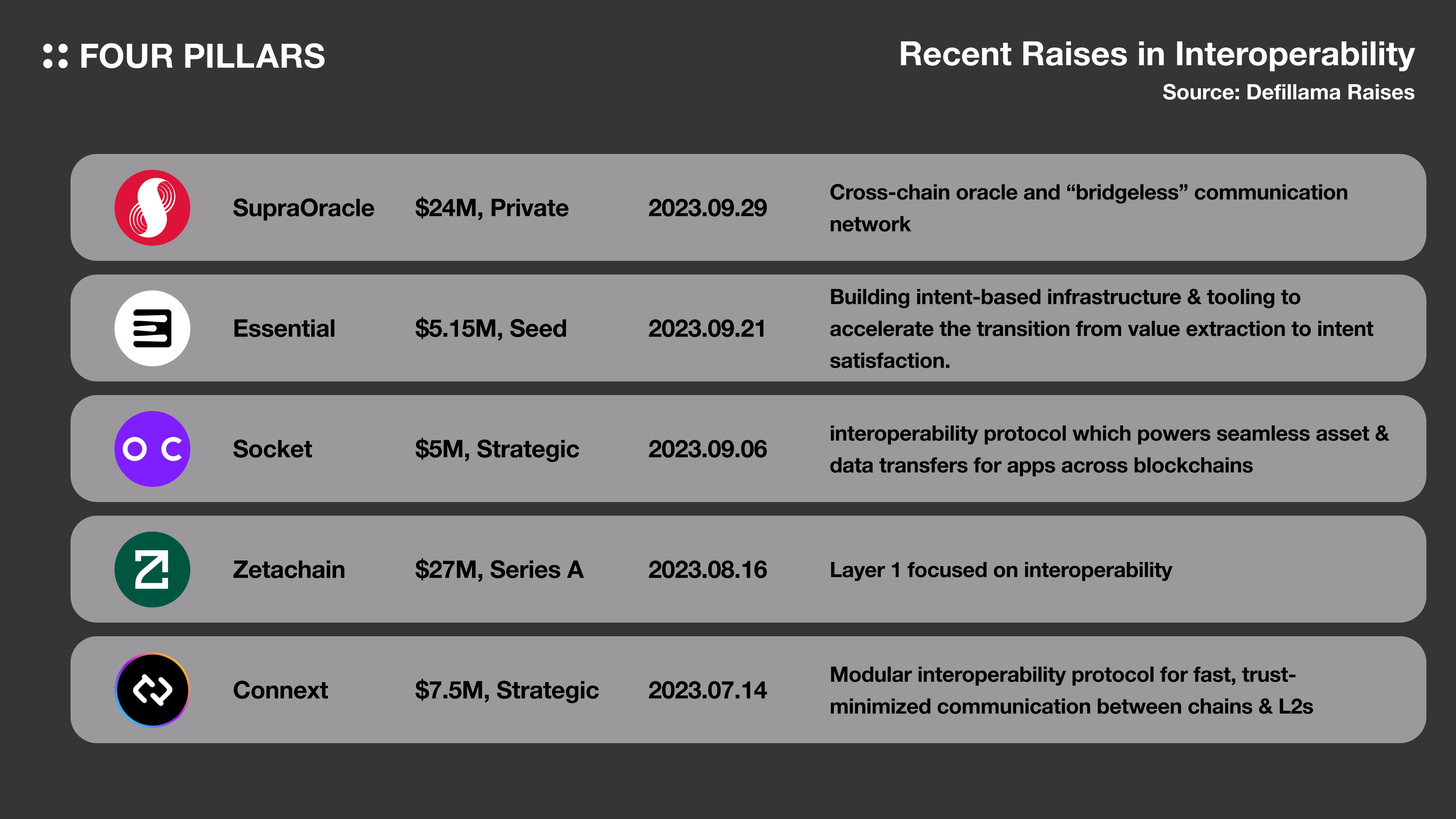The width and height of the screenshot is (1456, 819).
Task: Click the Zetachain project name
Action: (x=288, y=569)
